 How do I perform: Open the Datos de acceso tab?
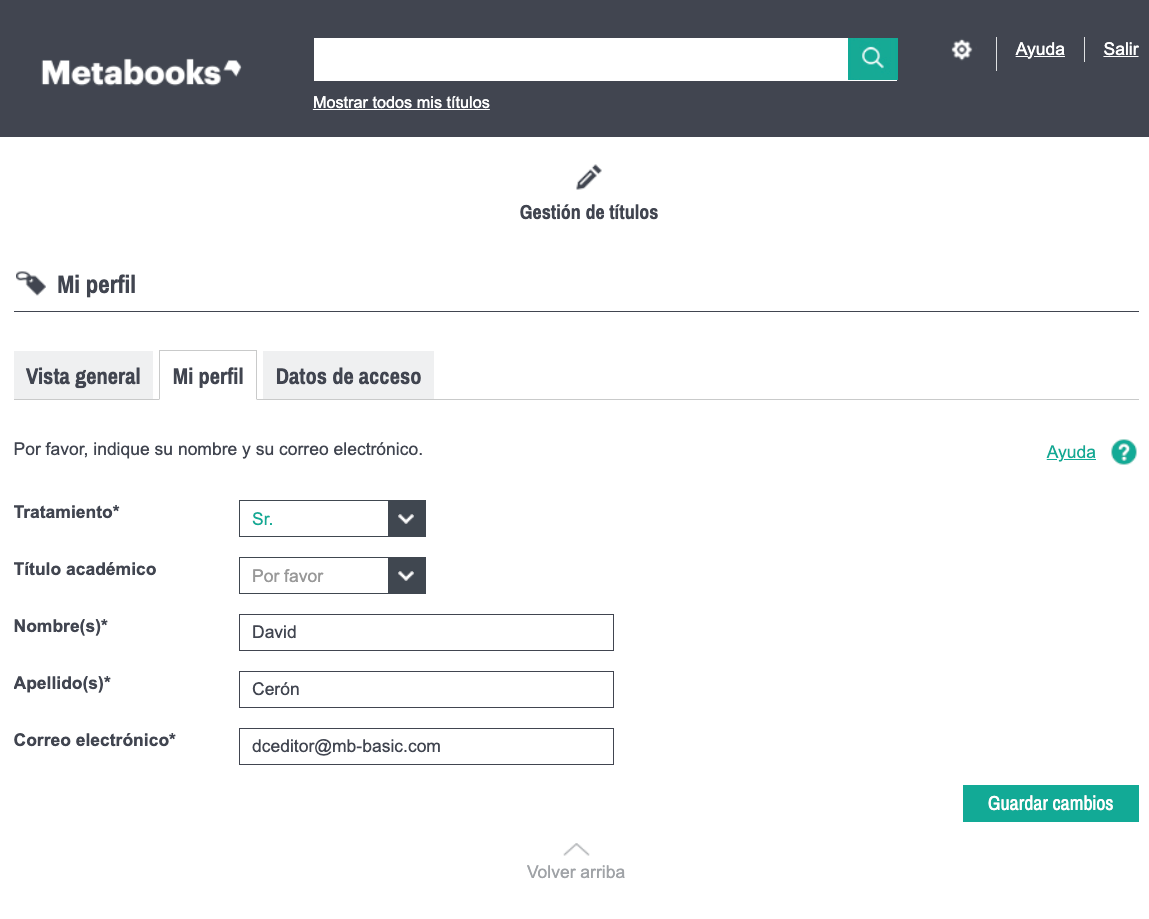[x=348, y=376]
